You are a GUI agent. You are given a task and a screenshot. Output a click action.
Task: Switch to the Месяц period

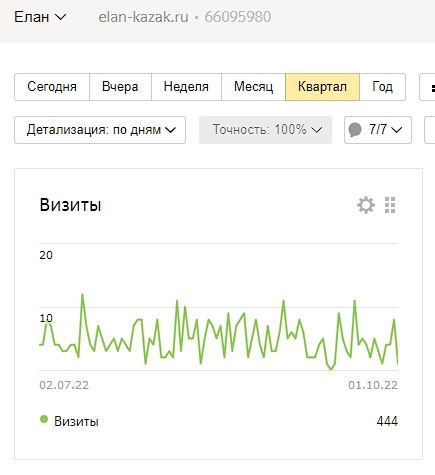click(253, 87)
